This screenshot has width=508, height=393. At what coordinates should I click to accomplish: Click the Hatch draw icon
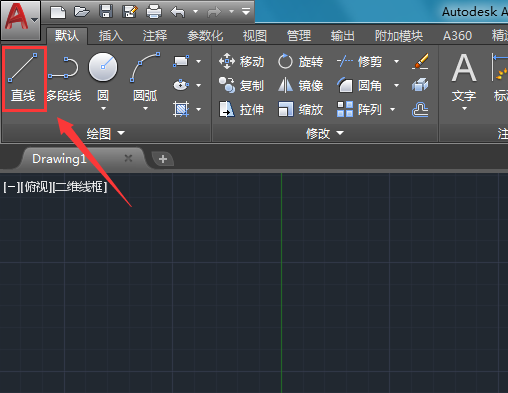[x=181, y=109]
